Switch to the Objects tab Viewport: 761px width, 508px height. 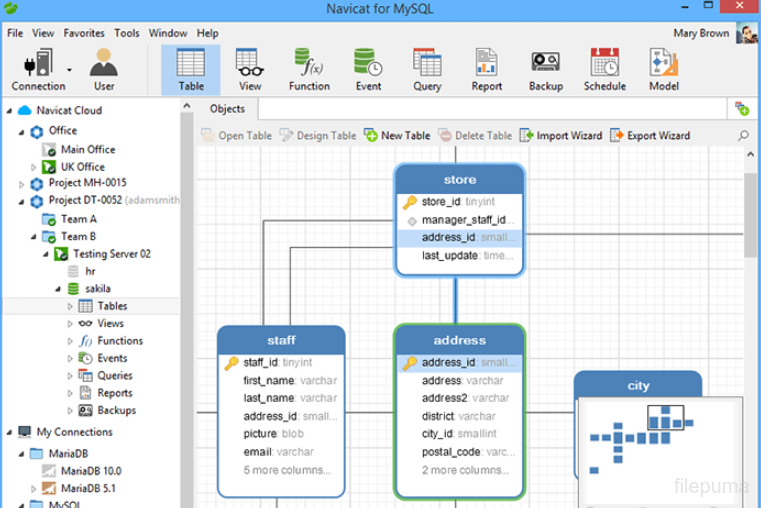pos(227,109)
